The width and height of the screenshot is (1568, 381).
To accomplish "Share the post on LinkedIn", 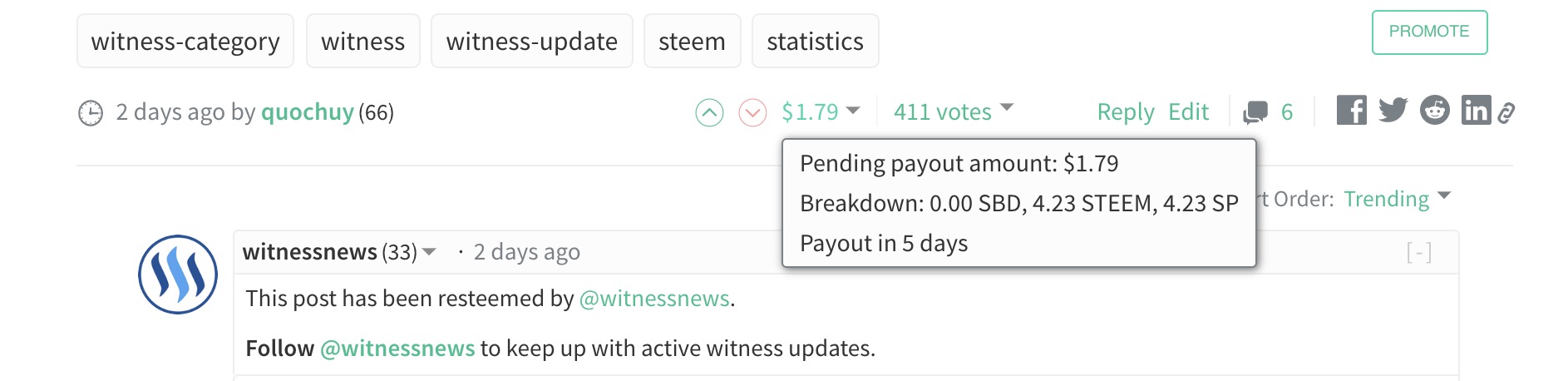I will [x=1476, y=111].
